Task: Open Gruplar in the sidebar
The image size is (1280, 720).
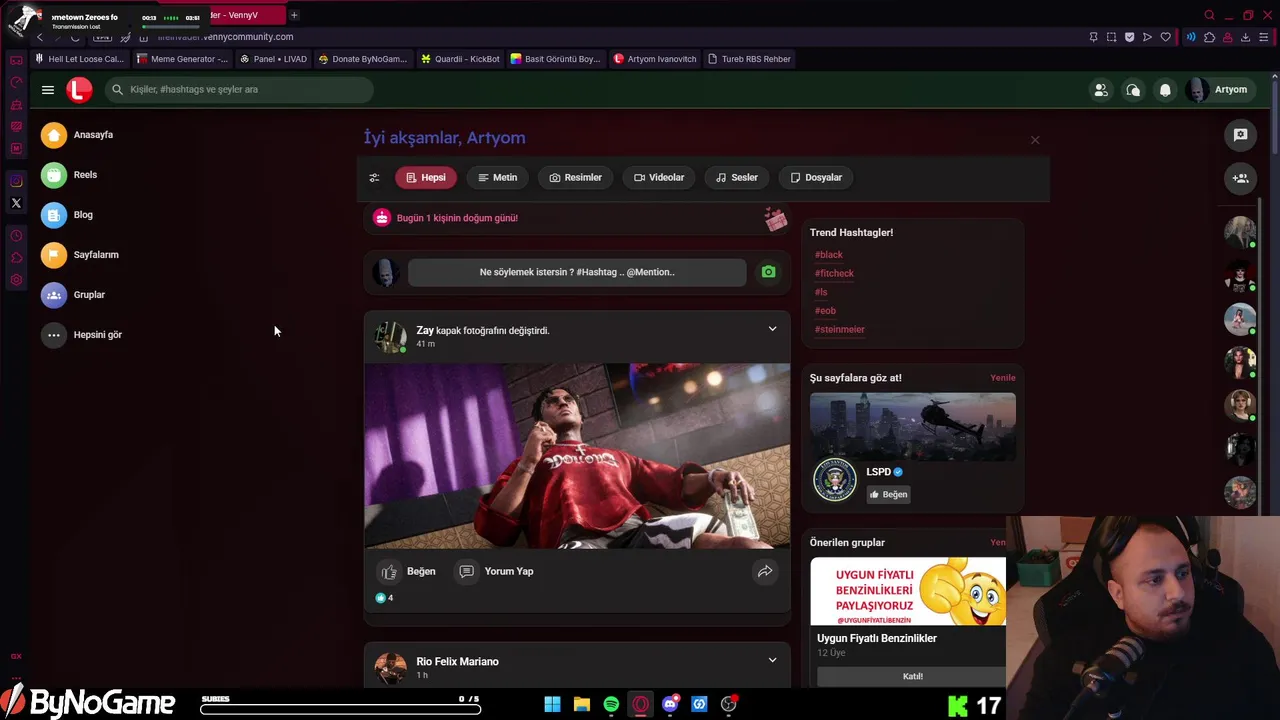Action: pos(74,295)
